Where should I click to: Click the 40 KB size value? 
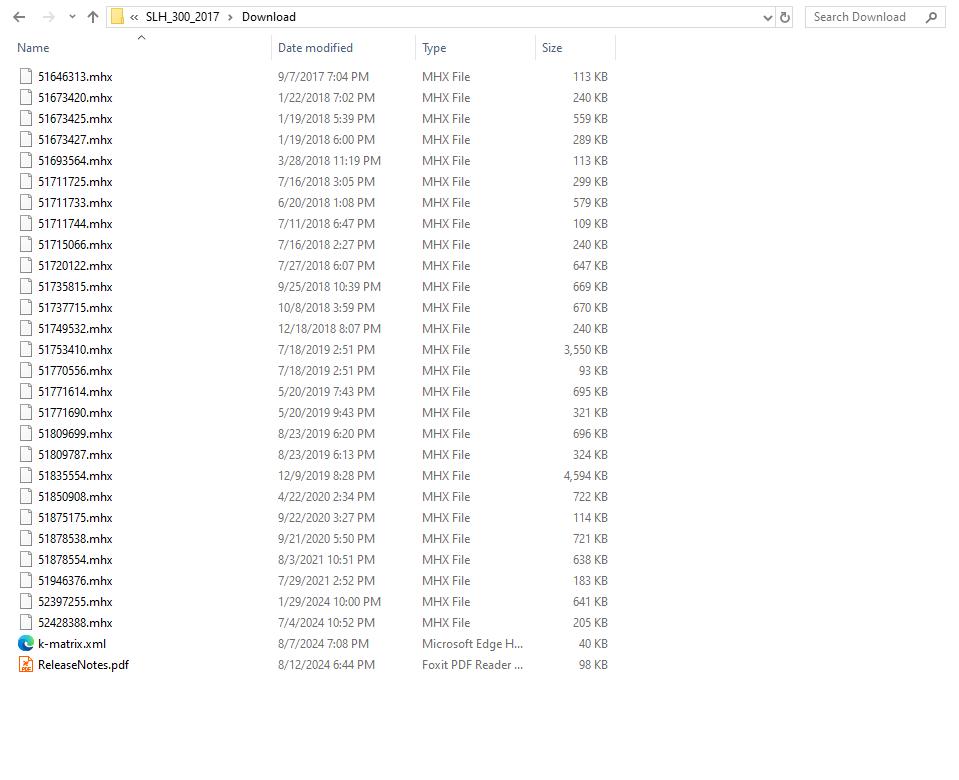(593, 644)
